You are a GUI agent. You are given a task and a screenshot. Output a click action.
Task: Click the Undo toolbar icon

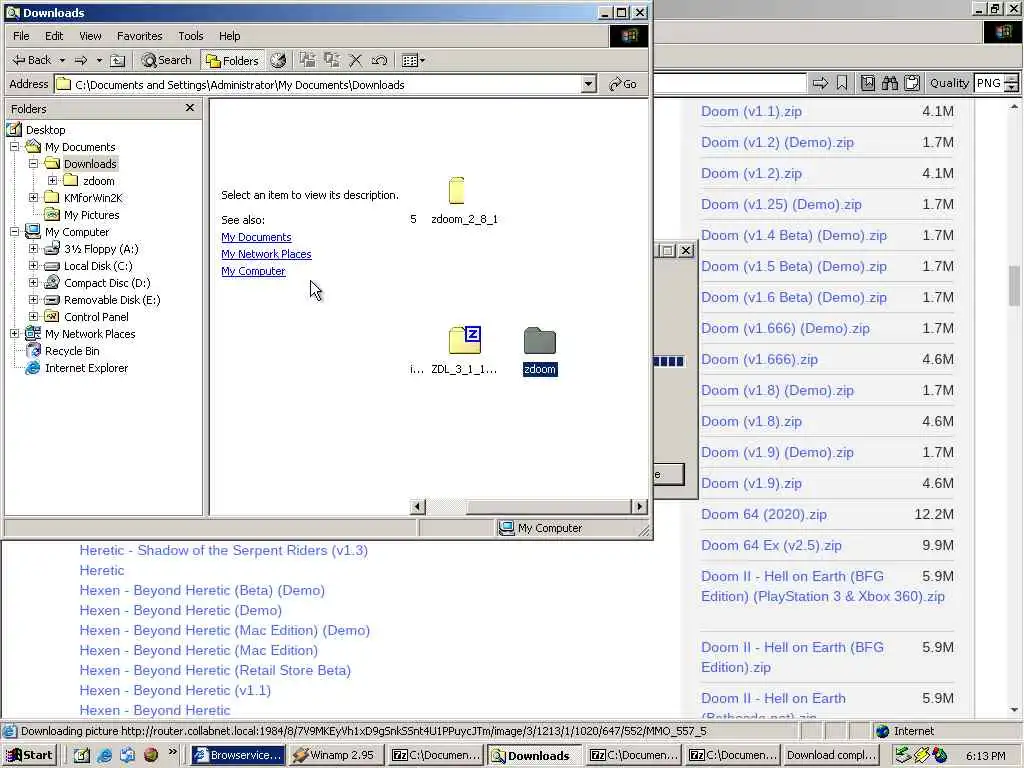point(379,60)
